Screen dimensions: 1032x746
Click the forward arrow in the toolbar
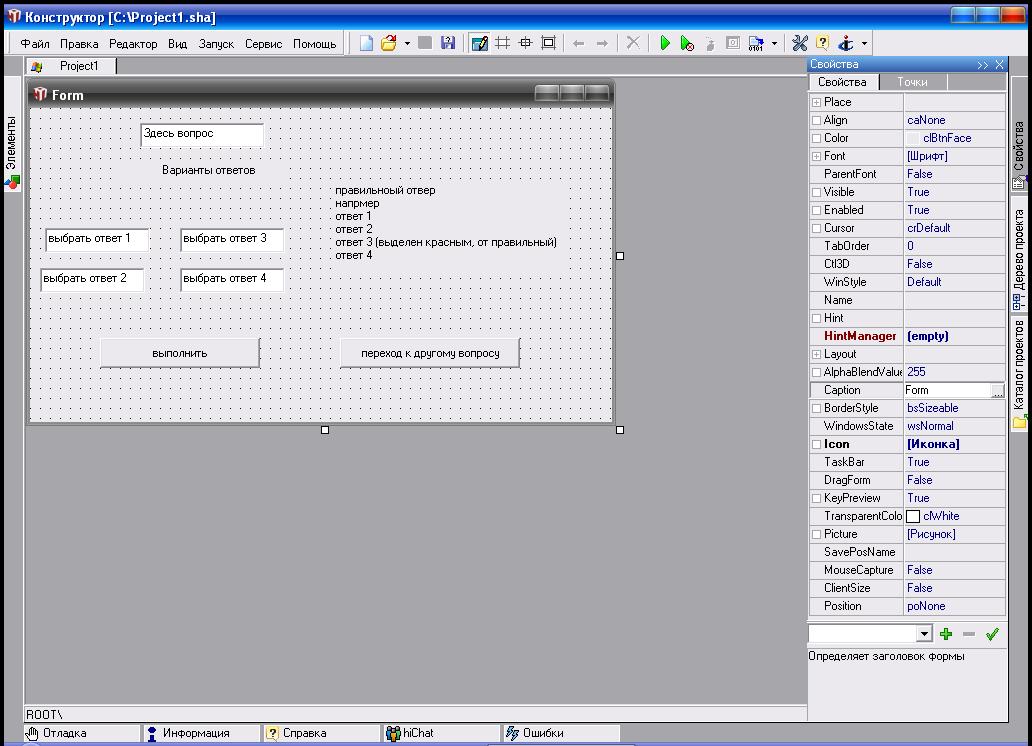[602, 43]
